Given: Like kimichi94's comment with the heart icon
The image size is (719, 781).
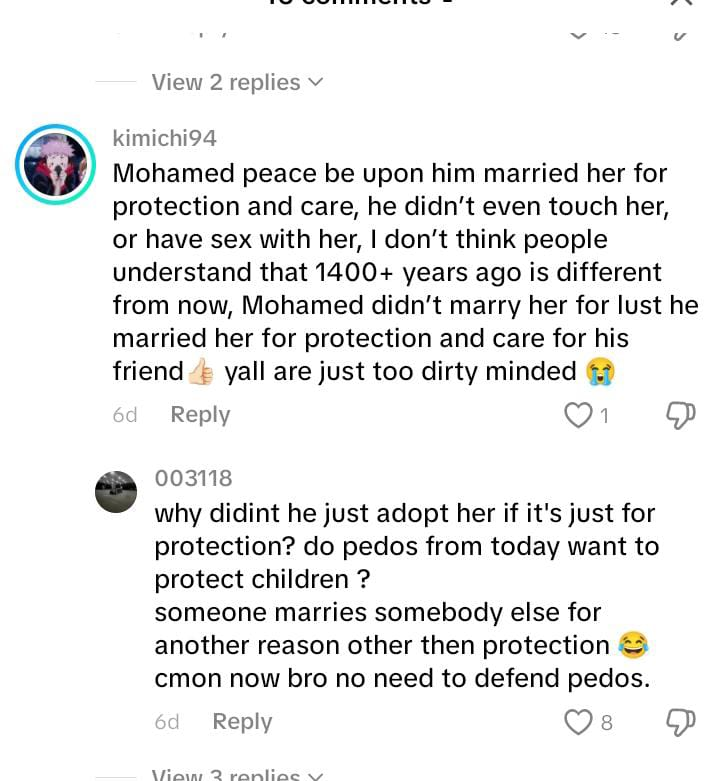Looking at the screenshot, I should pos(578,415).
